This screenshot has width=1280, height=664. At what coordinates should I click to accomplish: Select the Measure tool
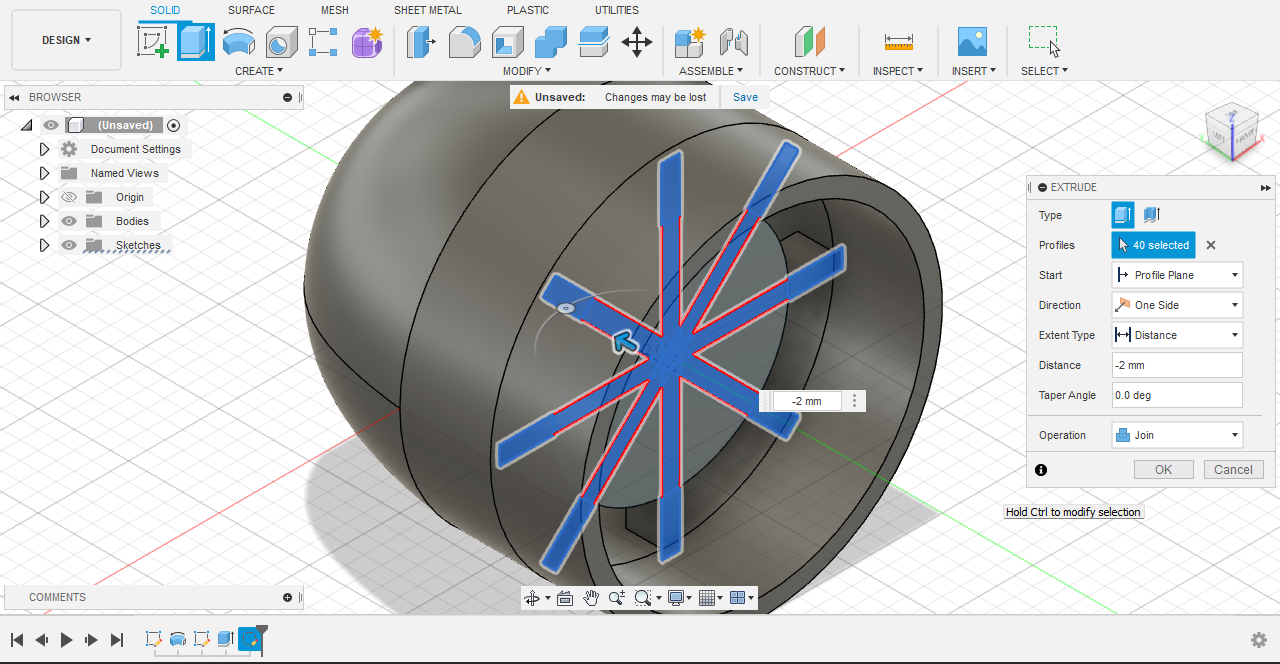pos(898,42)
